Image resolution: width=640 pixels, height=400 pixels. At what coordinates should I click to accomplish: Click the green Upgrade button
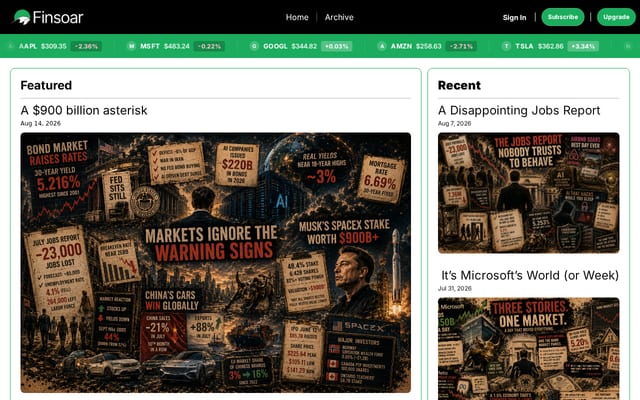(616, 17)
